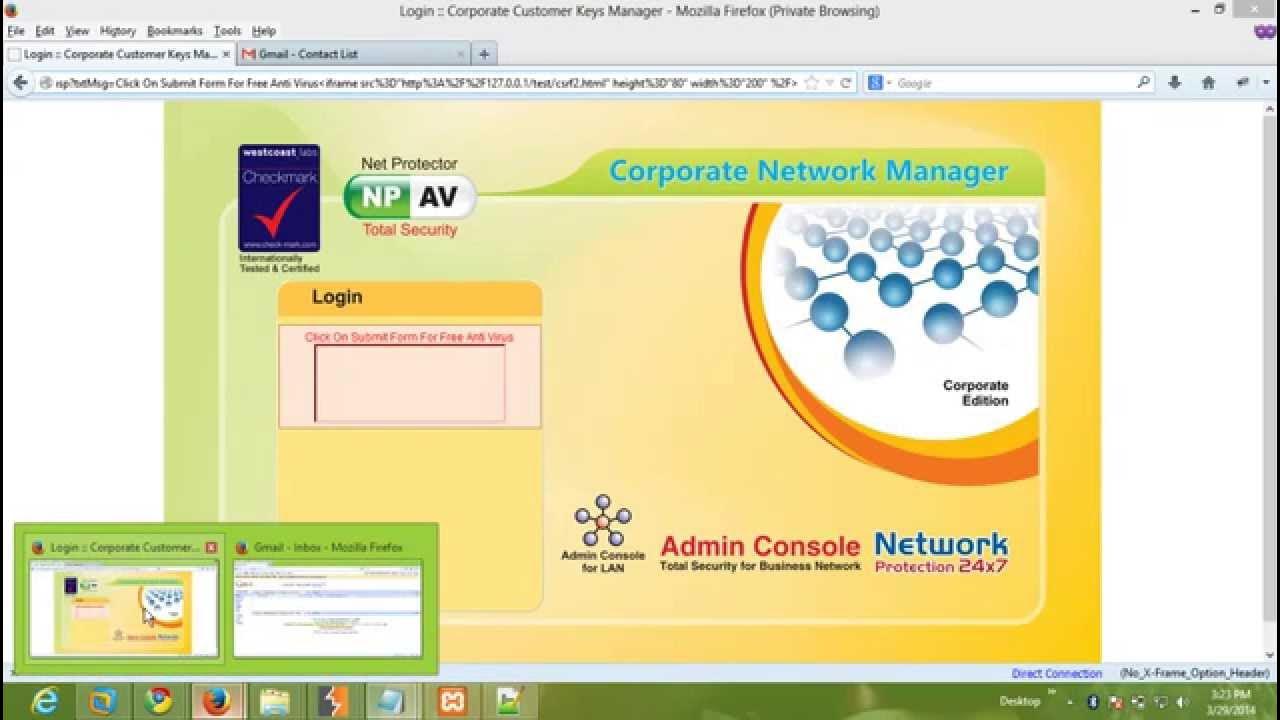Click the injected iframe box under Login
Viewport: 1280px width, 720px height.
[x=410, y=383]
